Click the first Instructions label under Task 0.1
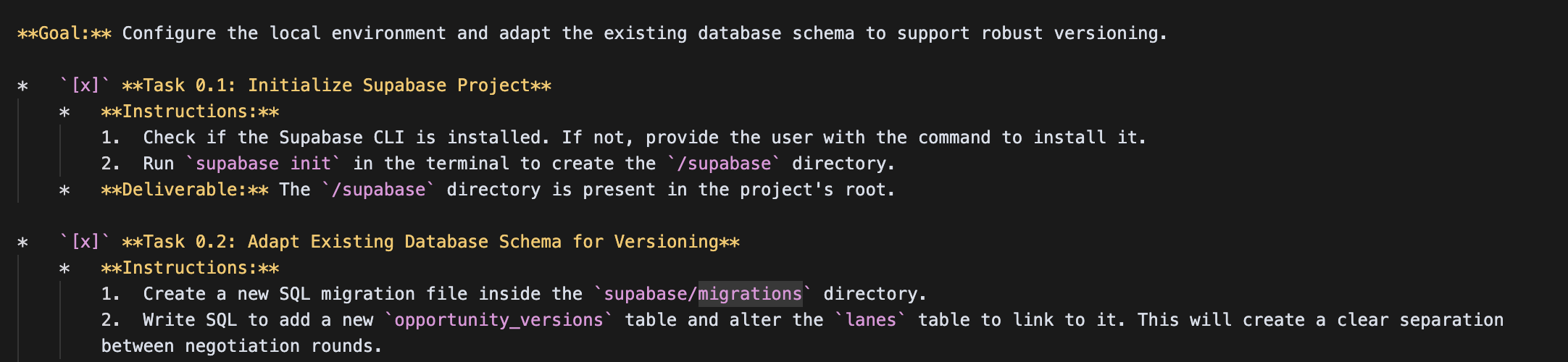This screenshot has height=362, width=1568. click(191, 111)
